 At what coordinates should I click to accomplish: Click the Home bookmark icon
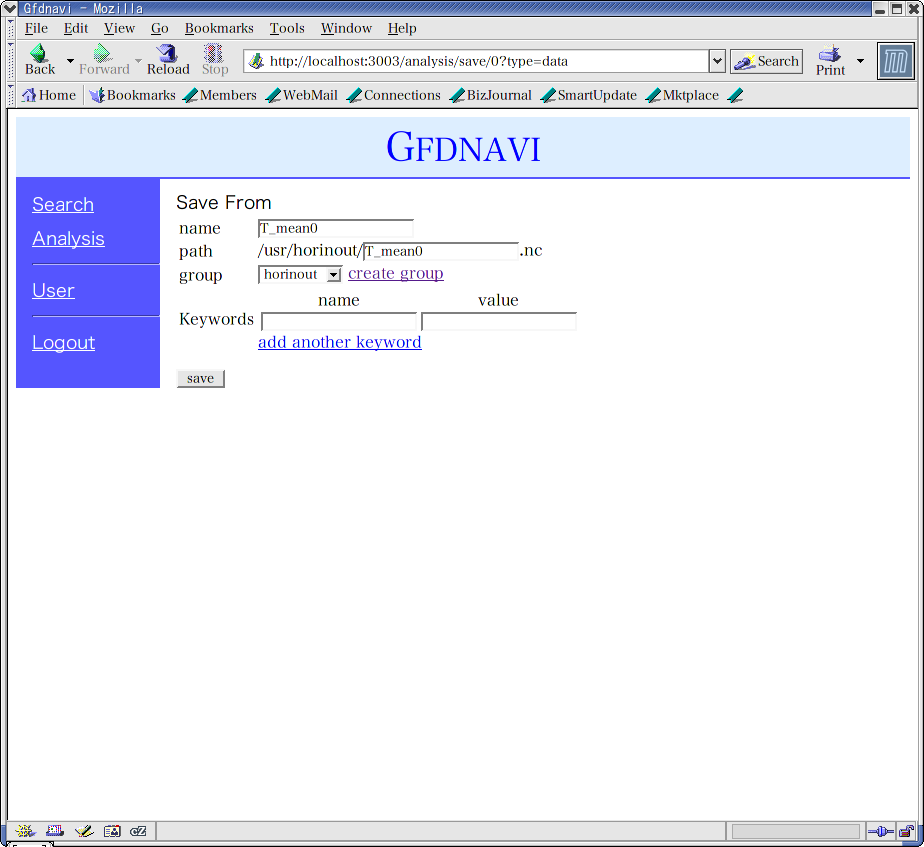[x=29, y=96]
